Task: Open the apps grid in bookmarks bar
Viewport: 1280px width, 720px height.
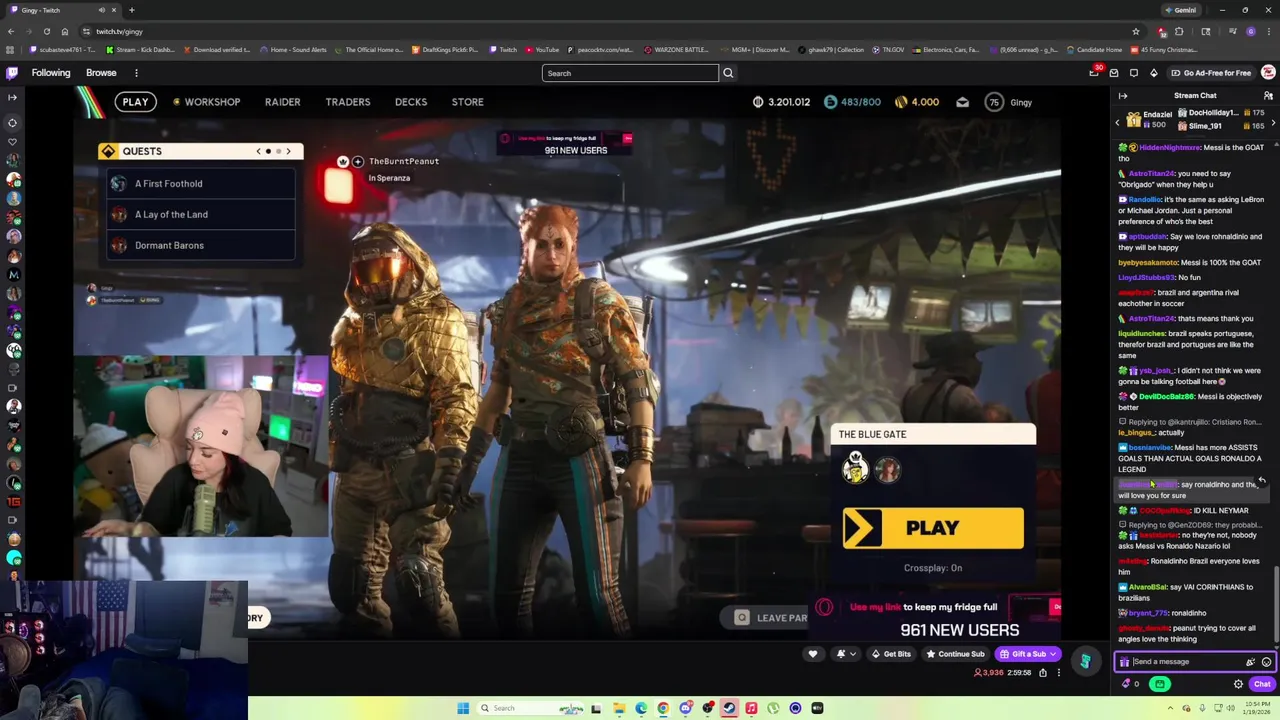Action: click(x=12, y=49)
